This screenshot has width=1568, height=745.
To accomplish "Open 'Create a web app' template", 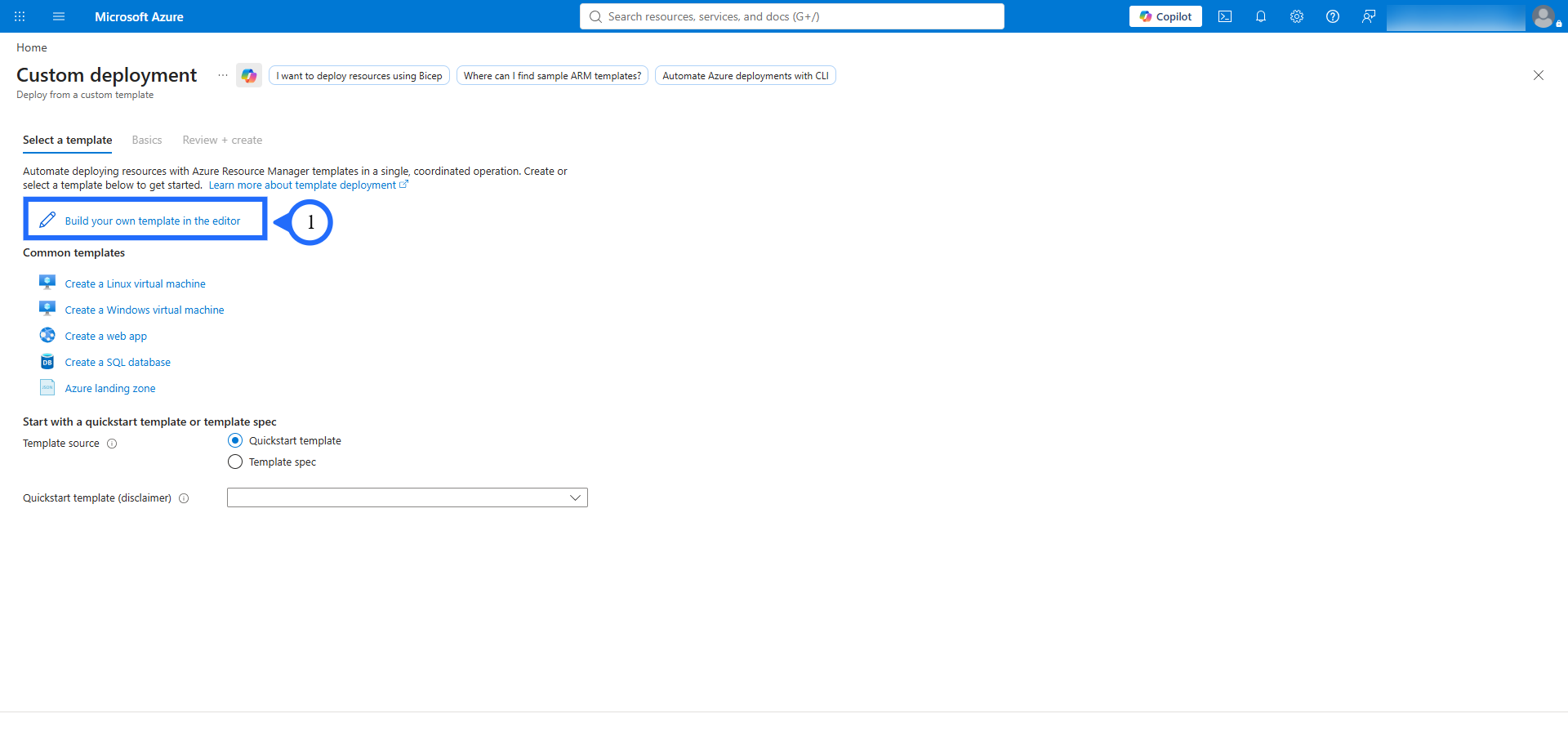I will (x=106, y=337).
